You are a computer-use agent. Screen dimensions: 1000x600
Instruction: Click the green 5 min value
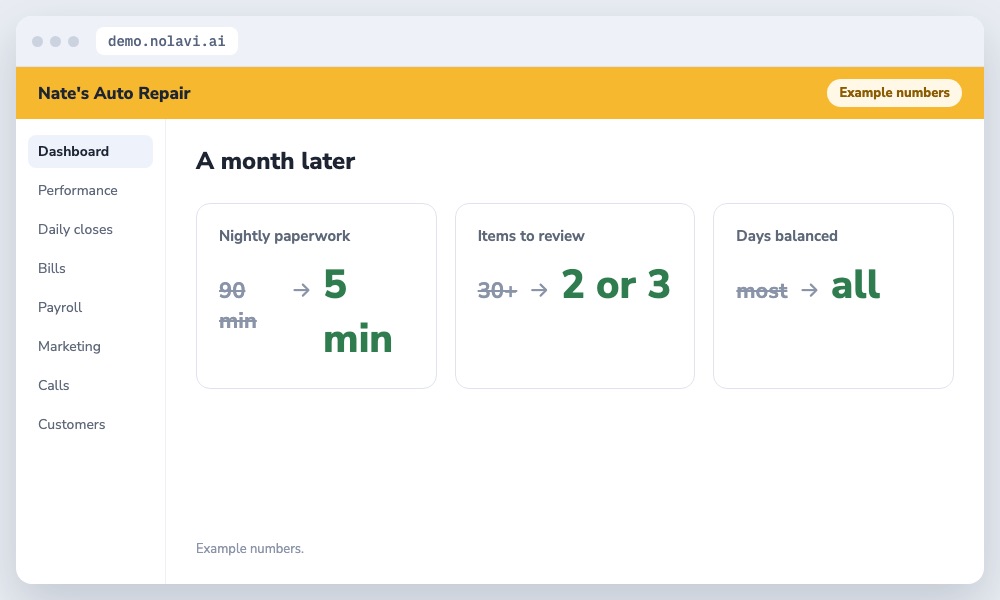tap(357, 311)
